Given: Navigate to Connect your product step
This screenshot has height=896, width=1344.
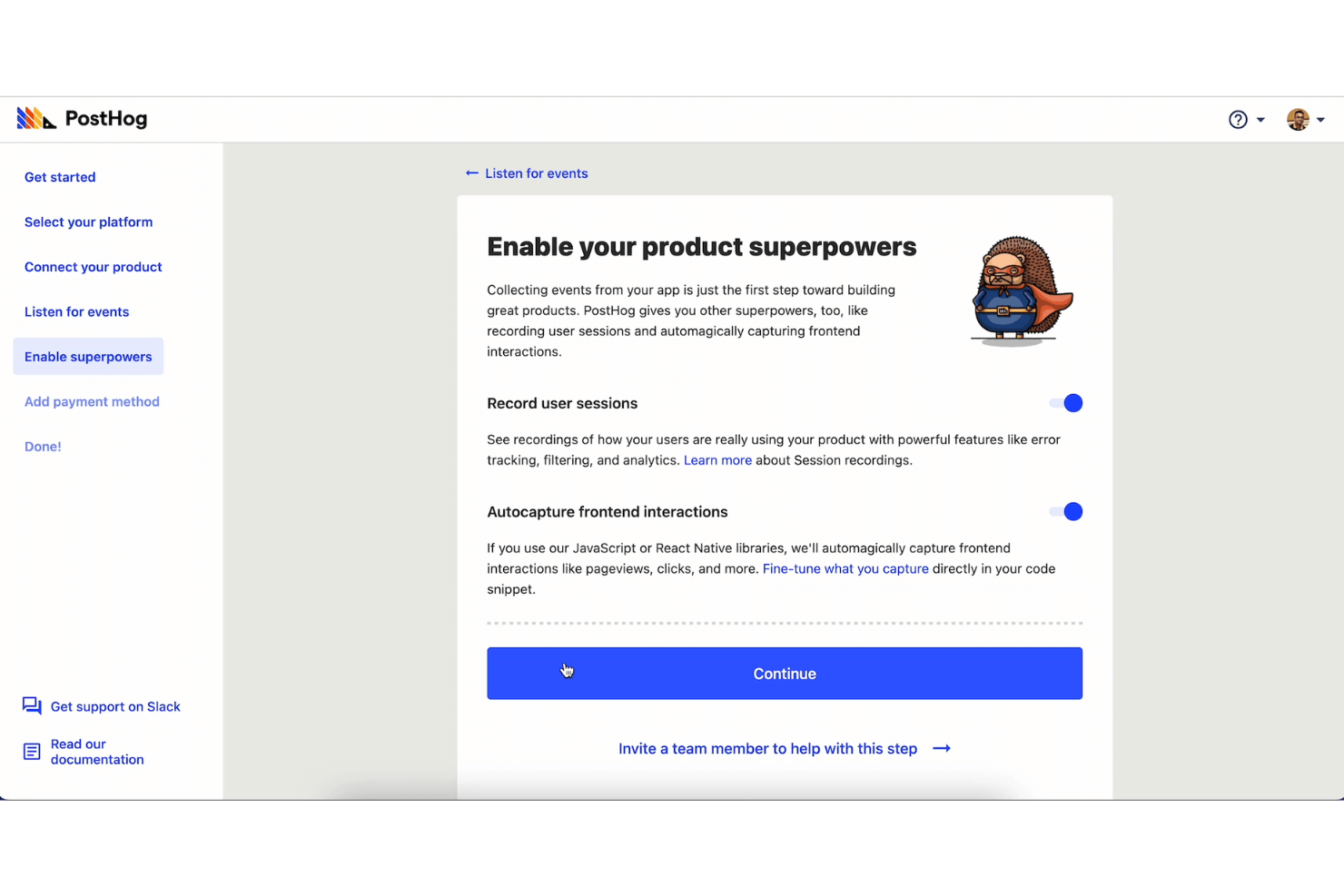Looking at the screenshot, I should tap(93, 267).
